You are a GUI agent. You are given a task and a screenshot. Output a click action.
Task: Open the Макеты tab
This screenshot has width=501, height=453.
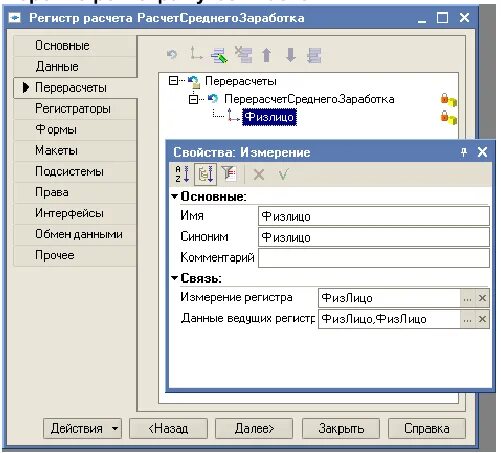pos(75,151)
